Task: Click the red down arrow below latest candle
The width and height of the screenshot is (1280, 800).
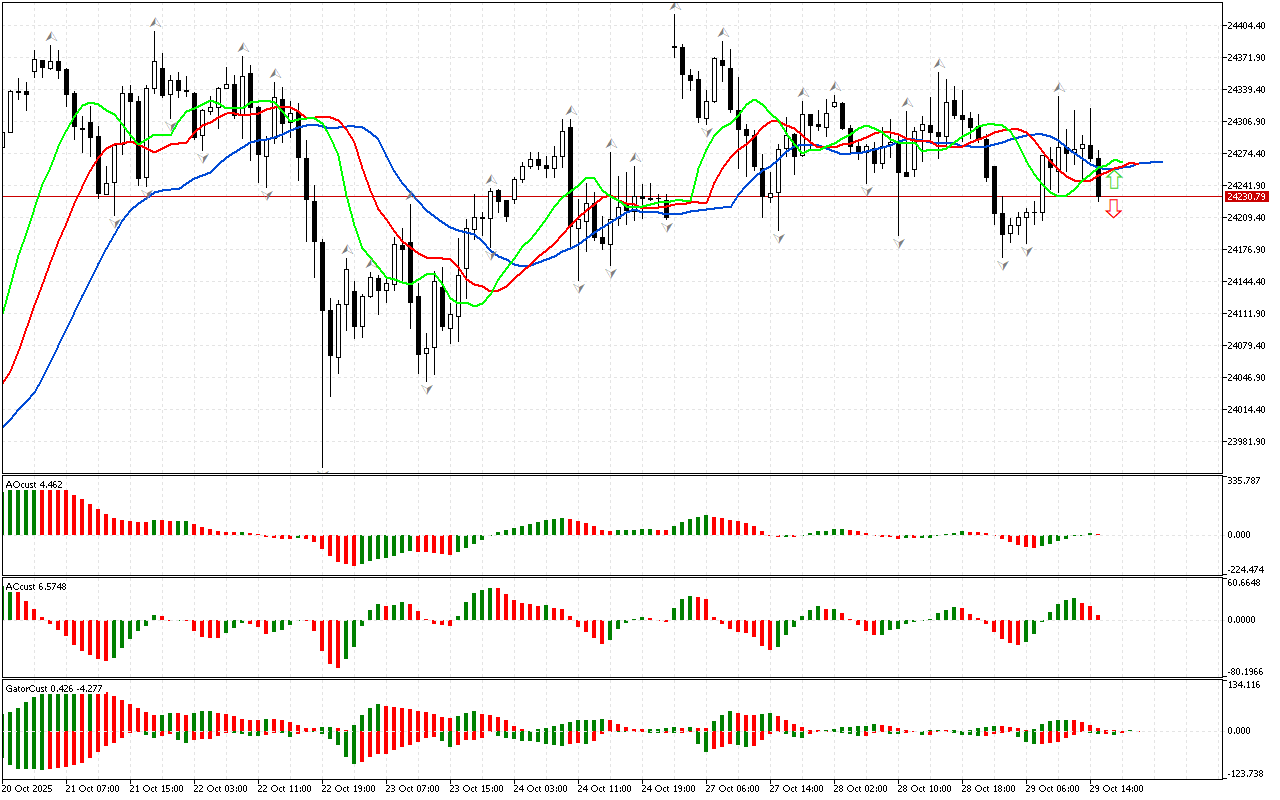Action: (1113, 208)
